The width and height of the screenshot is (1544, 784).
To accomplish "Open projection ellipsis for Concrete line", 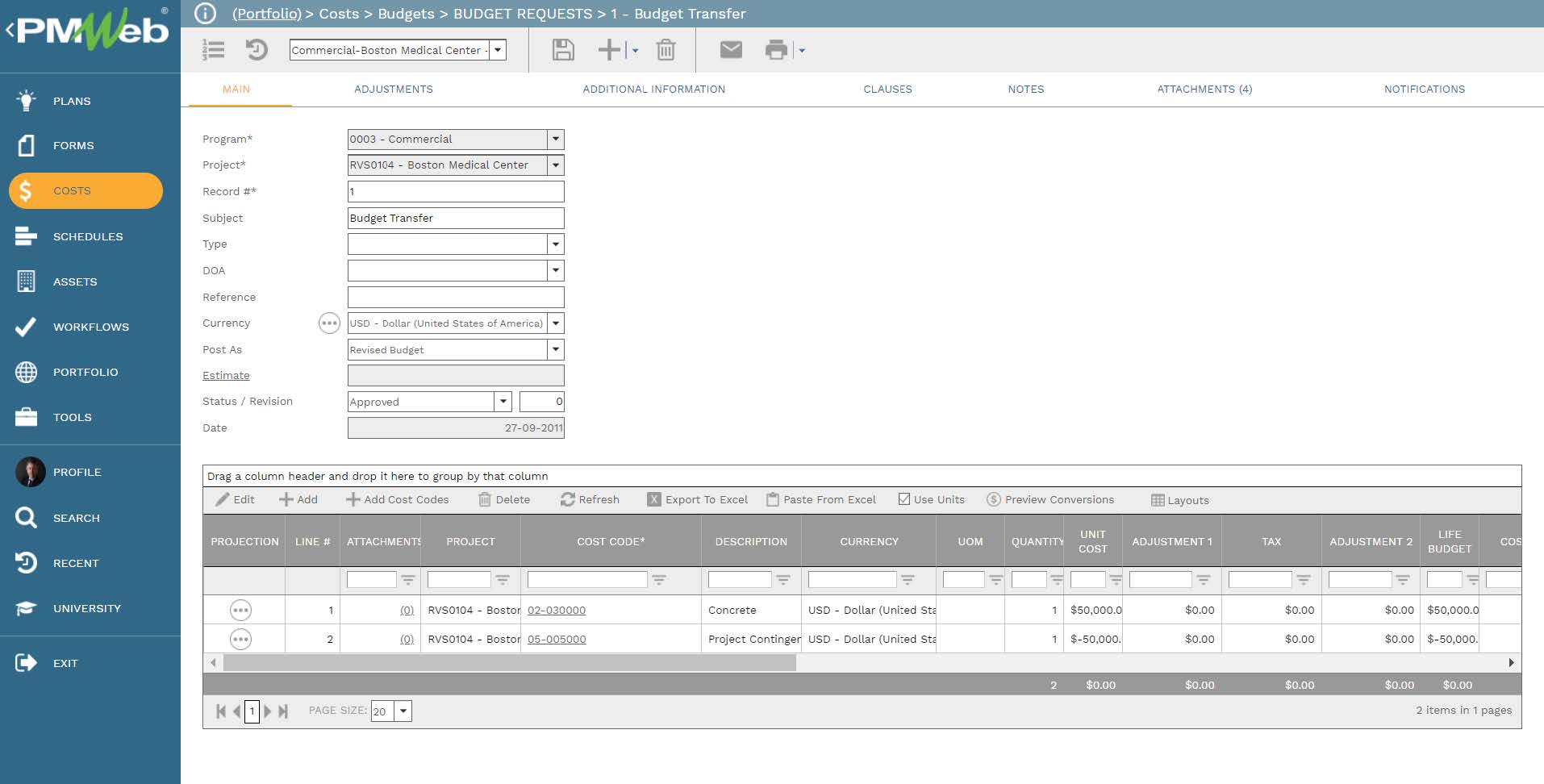I will pos(240,611).
